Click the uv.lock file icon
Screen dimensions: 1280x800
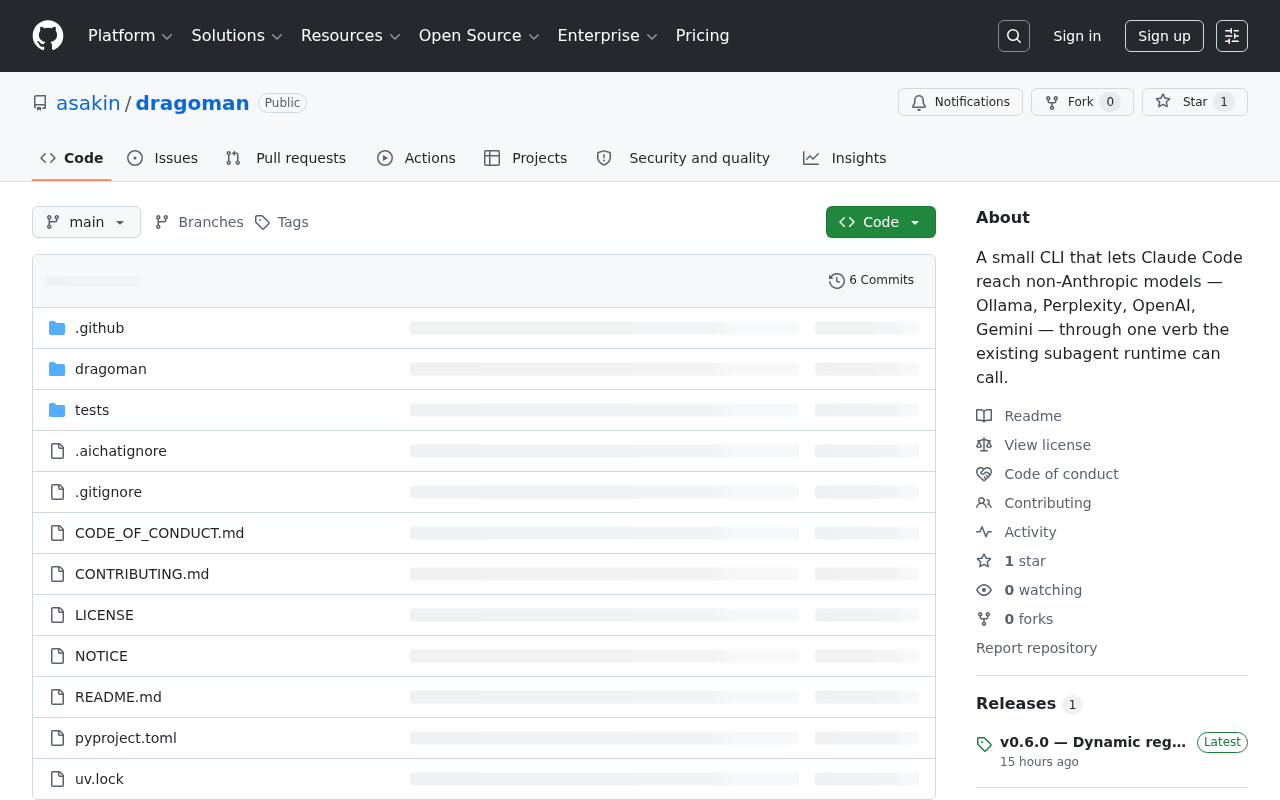(57, 779)
